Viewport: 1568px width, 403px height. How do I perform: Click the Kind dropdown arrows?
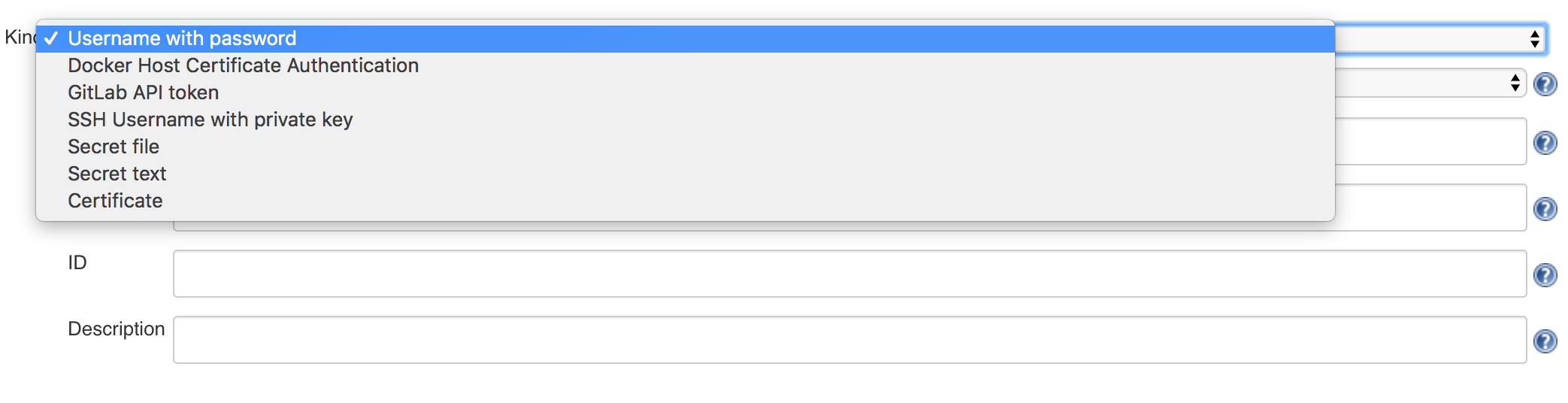tap(1534, 39)
